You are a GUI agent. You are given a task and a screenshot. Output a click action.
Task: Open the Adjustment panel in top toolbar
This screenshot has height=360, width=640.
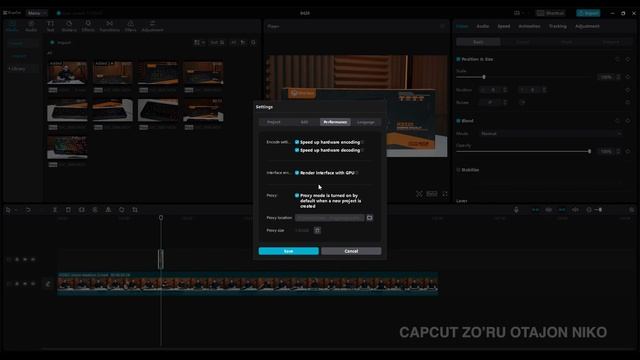pos(152,26)
